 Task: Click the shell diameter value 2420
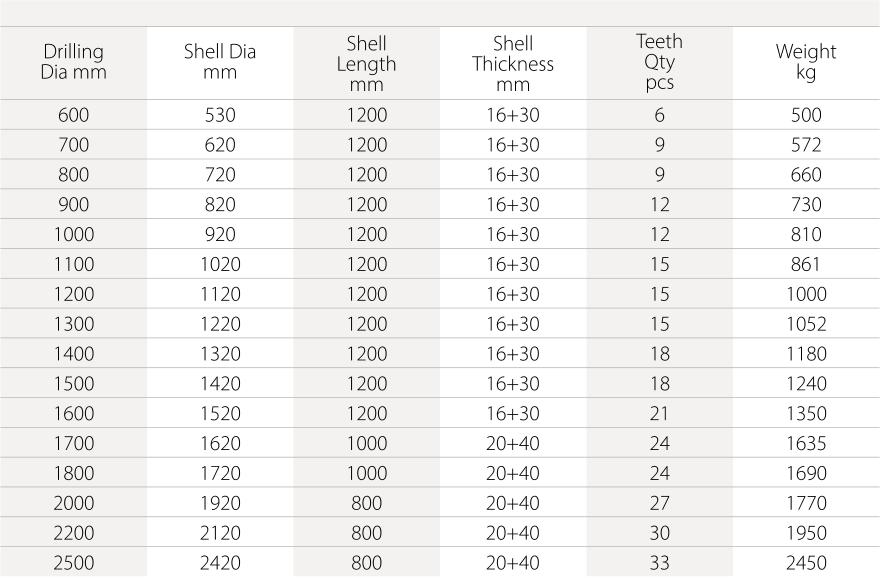point(220,563)
